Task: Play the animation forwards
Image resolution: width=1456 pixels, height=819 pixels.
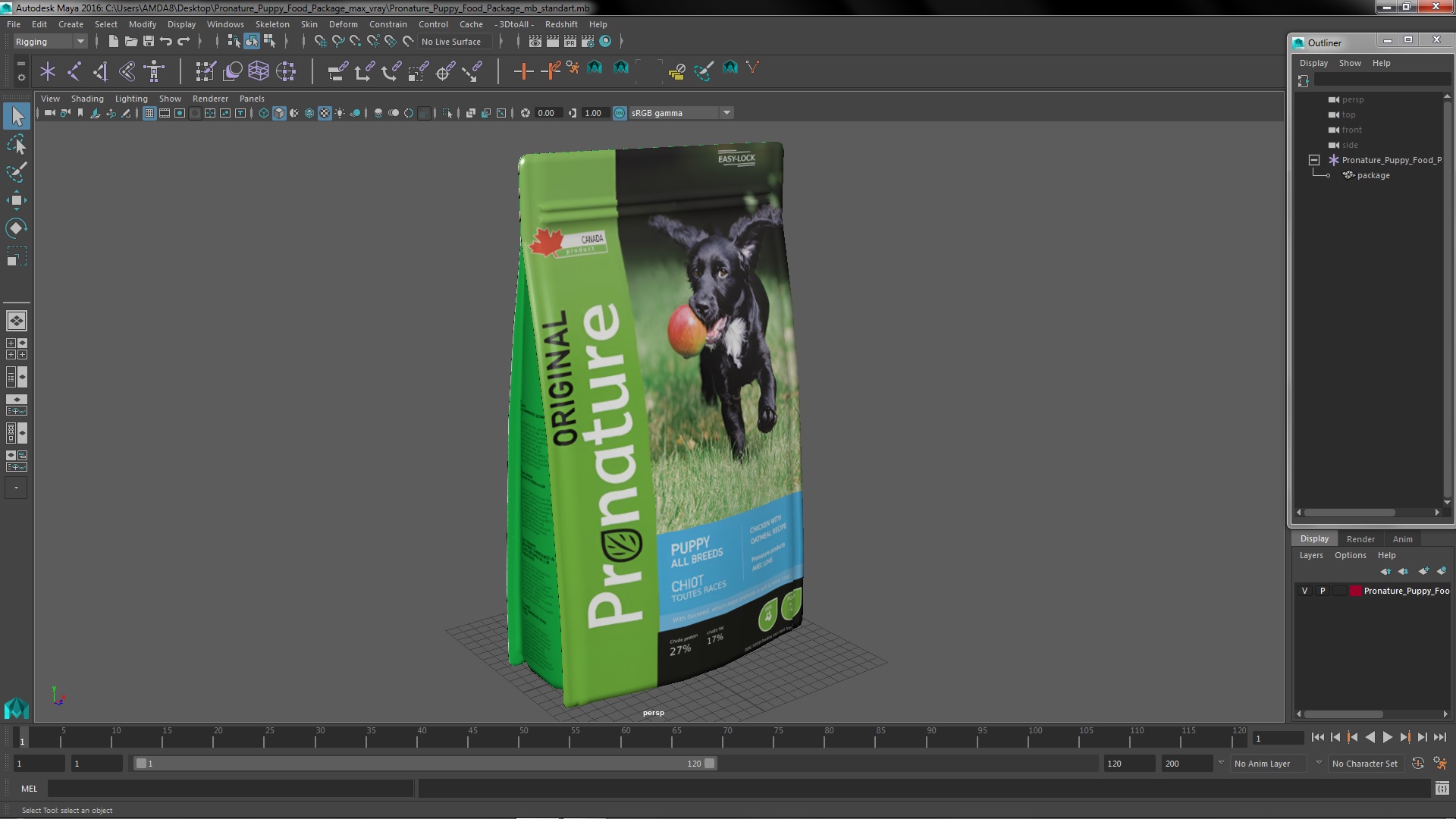Action: pos(1387,737)
